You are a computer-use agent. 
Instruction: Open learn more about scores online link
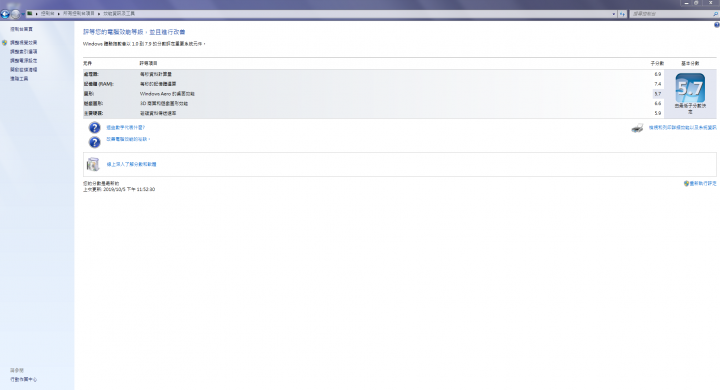click(x=131, y=164)
